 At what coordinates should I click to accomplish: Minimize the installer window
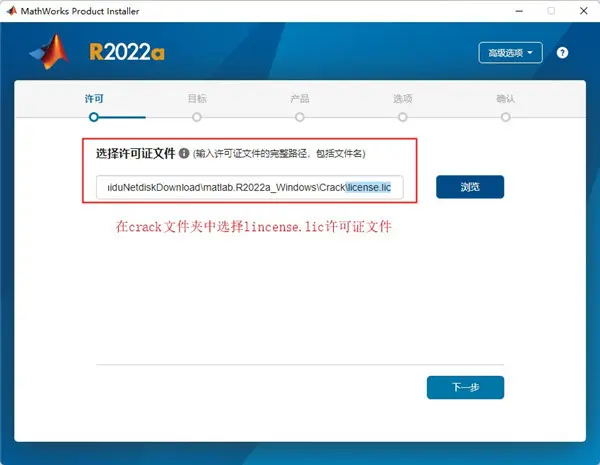click(519, 11)
